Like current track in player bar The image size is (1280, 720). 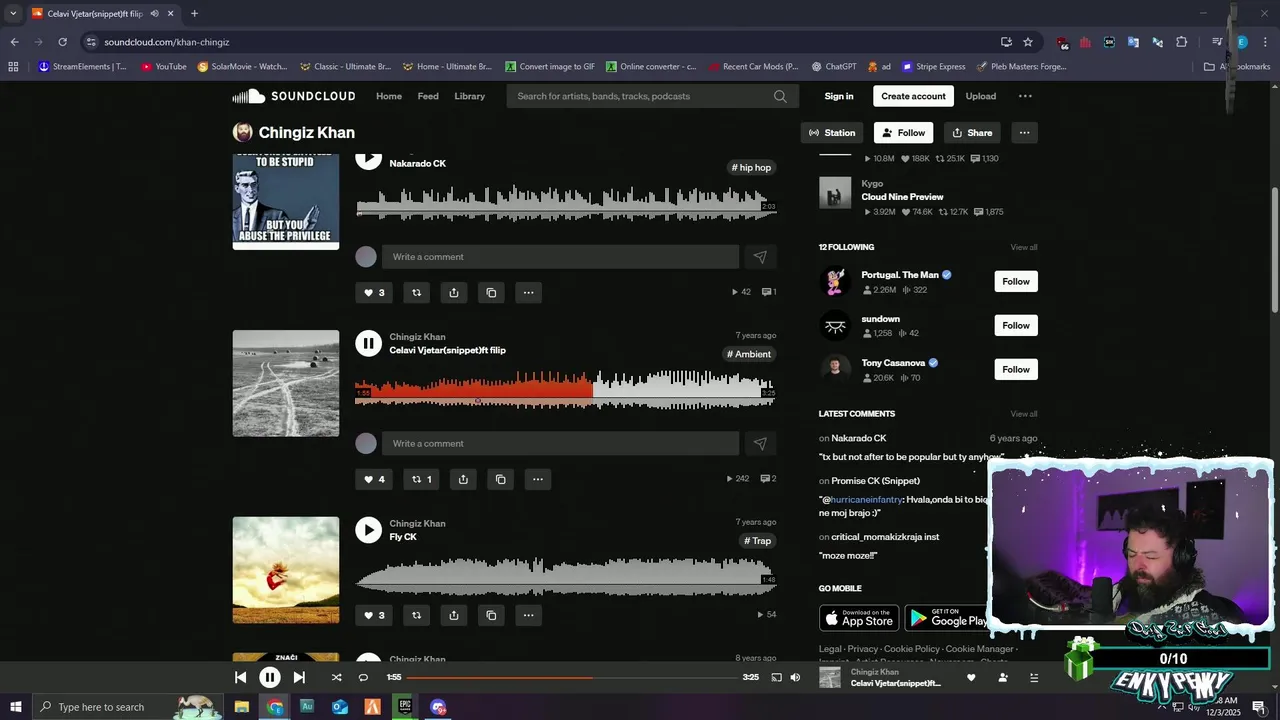point(971,677)
